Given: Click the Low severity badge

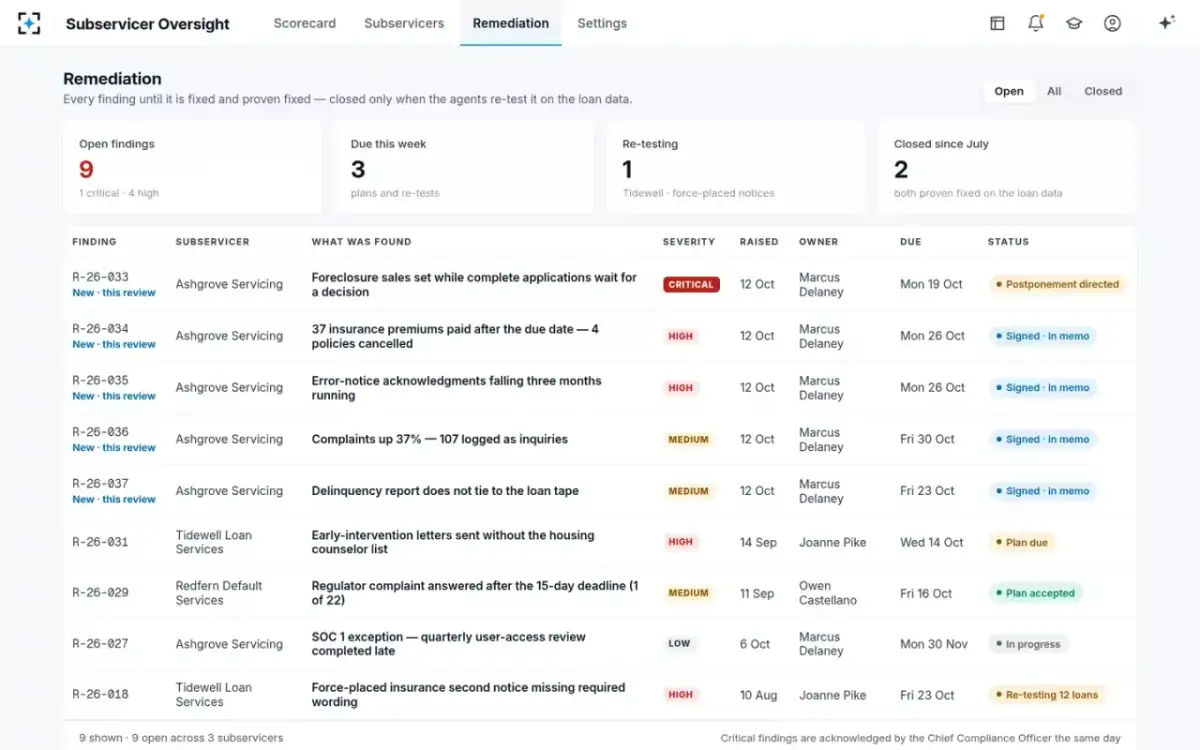Looking at the screenshot, I should 679,644.
